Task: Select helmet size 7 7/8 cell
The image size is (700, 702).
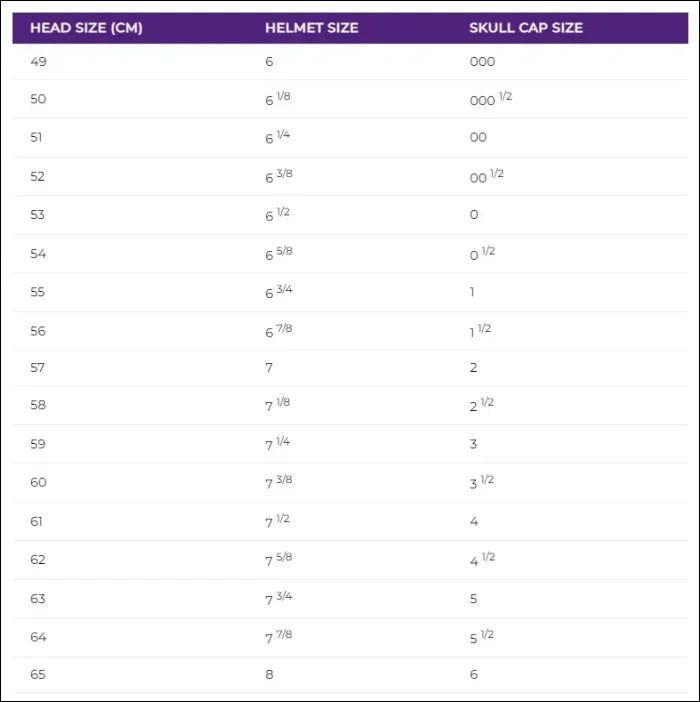Action: point(279,636)
